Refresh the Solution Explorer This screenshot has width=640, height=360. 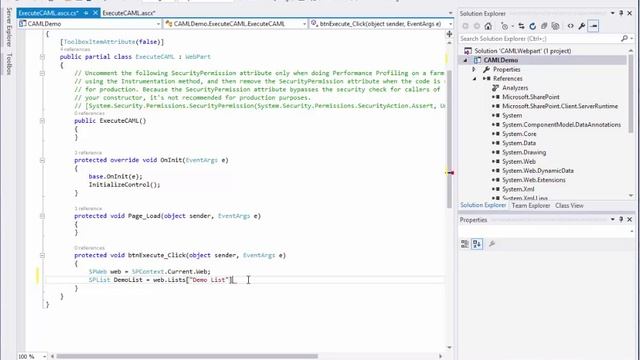coord(533,26)
